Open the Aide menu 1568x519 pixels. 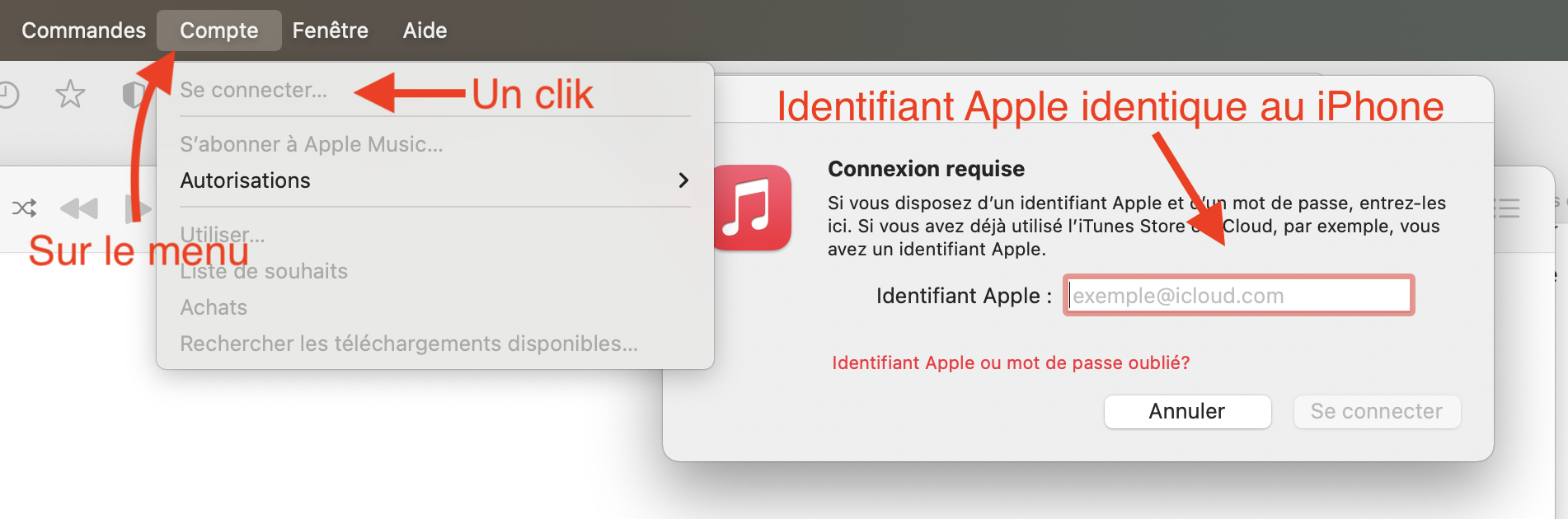click(x=425, y=30)
